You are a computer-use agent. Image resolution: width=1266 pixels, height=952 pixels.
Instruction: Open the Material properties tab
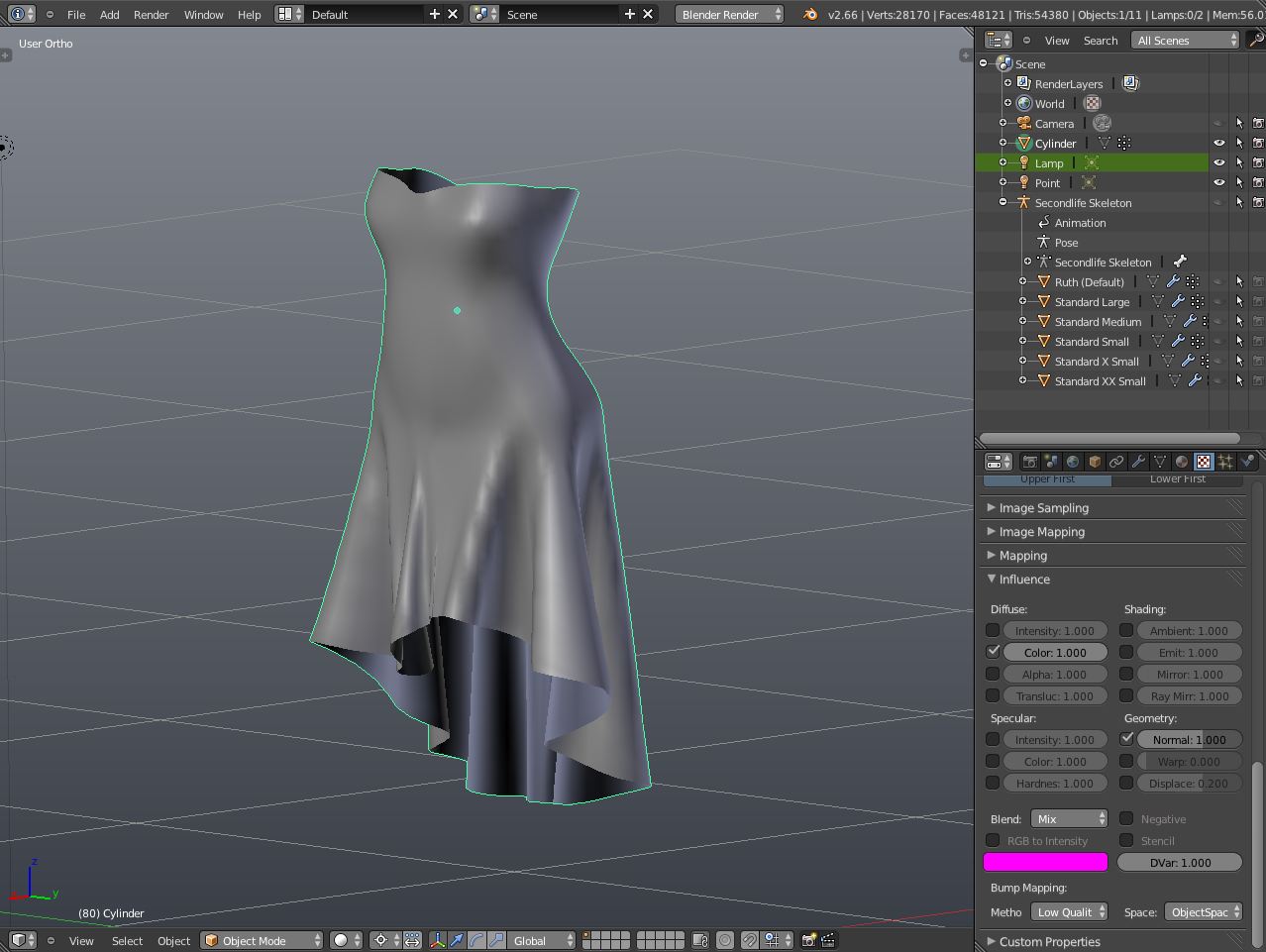[x=1182, y=462]
